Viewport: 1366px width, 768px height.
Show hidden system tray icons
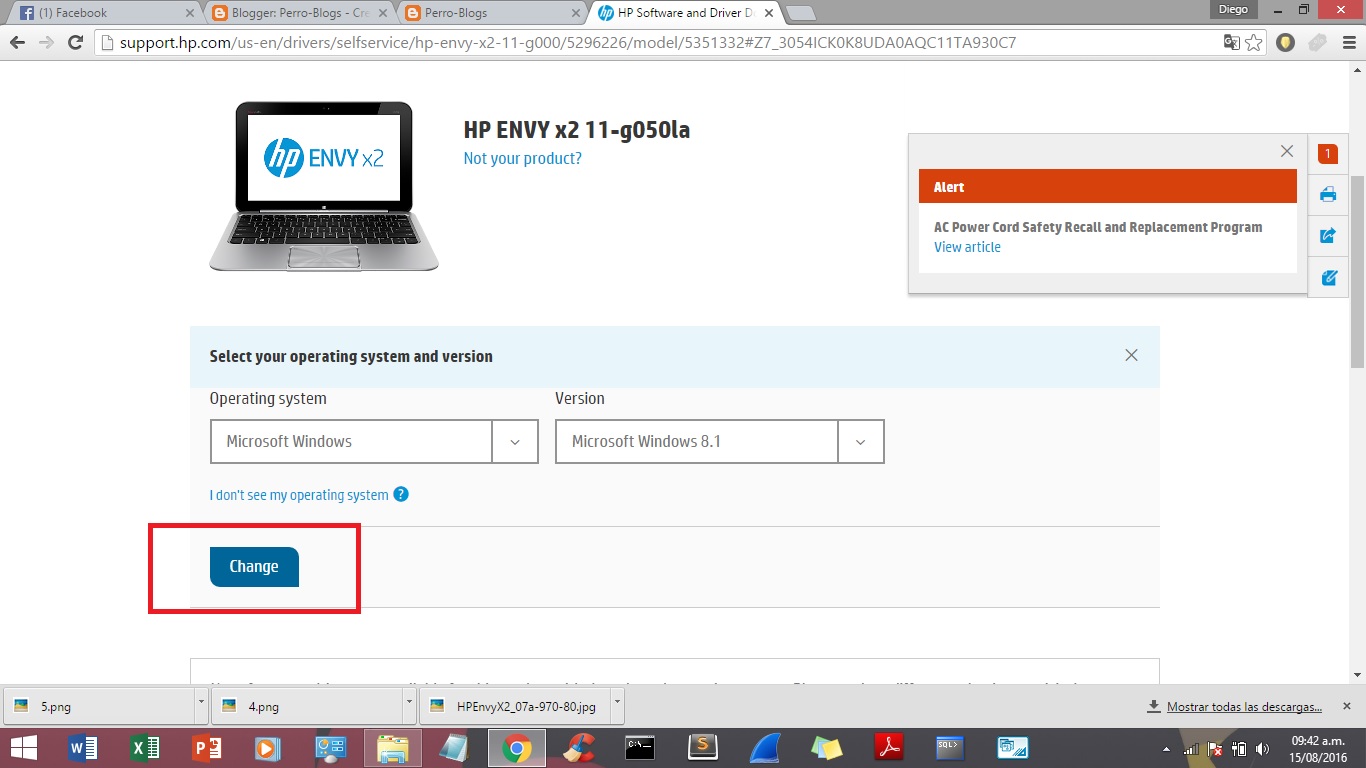[x=1166, y=749]
